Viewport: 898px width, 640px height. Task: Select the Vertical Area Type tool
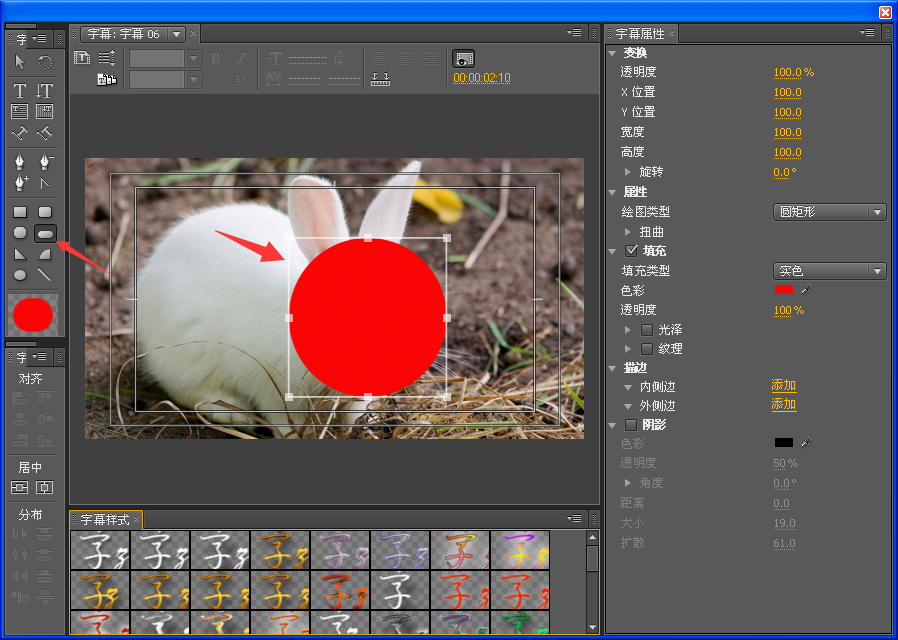pyautogui.click(x=45, y=111)
